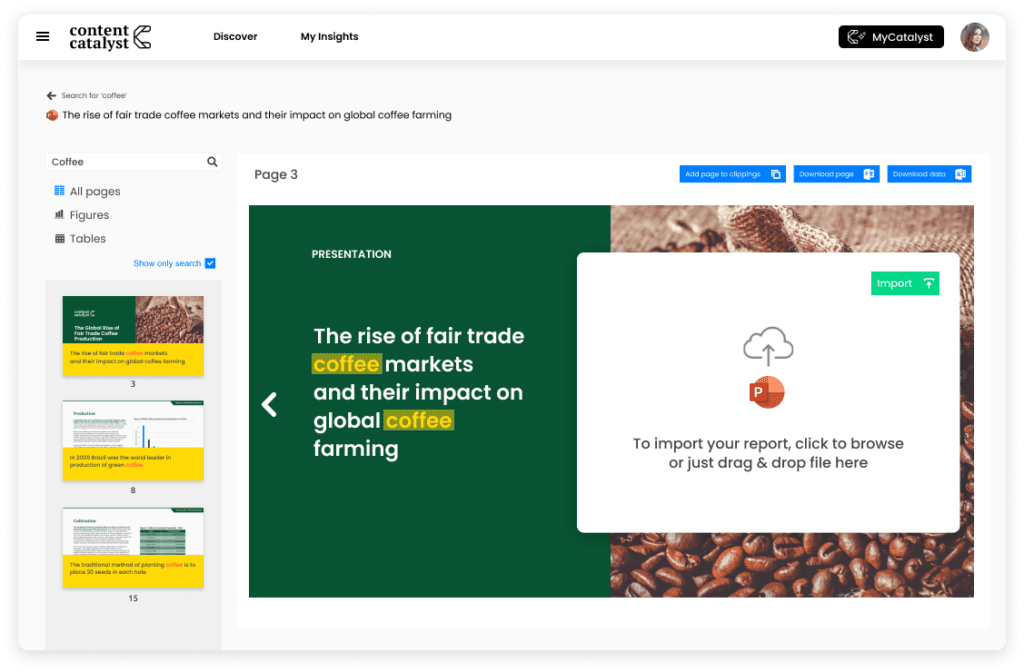Open the page 8 Production slide thumbnail

pyautogui.click(x=132, y=438)
